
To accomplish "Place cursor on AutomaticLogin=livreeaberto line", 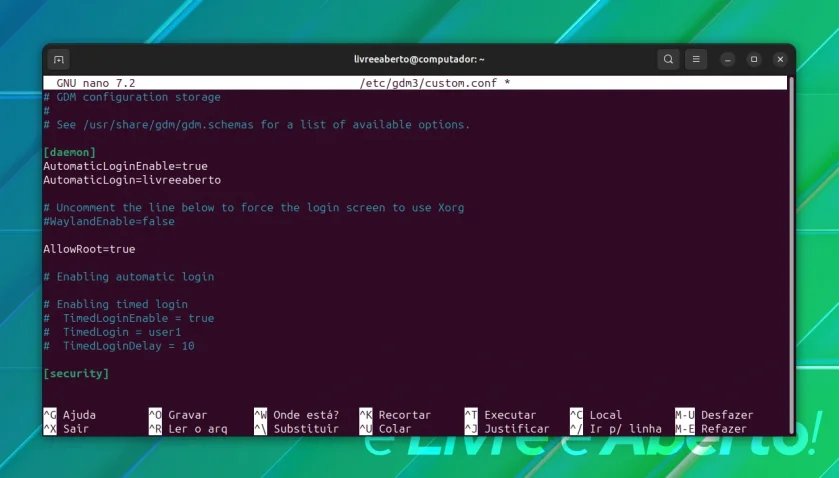I will point(132,180).
